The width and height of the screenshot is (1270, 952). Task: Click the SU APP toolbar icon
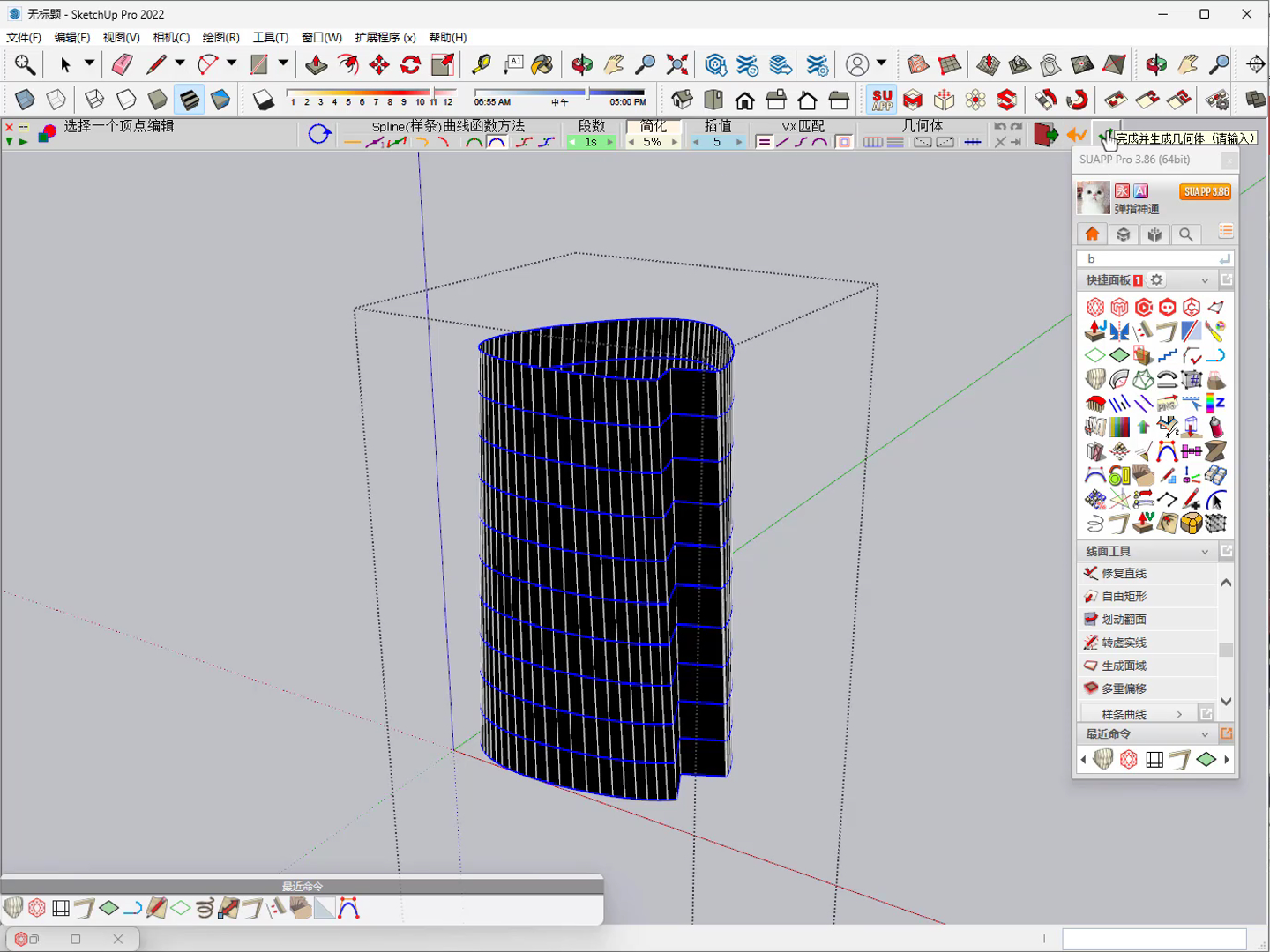coord(882,100)
